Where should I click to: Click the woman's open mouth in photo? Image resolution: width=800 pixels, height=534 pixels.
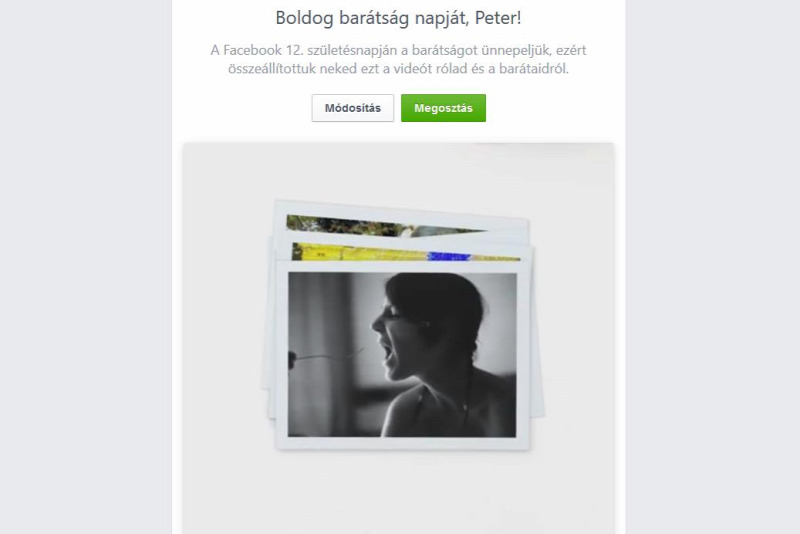coord(389,352)
